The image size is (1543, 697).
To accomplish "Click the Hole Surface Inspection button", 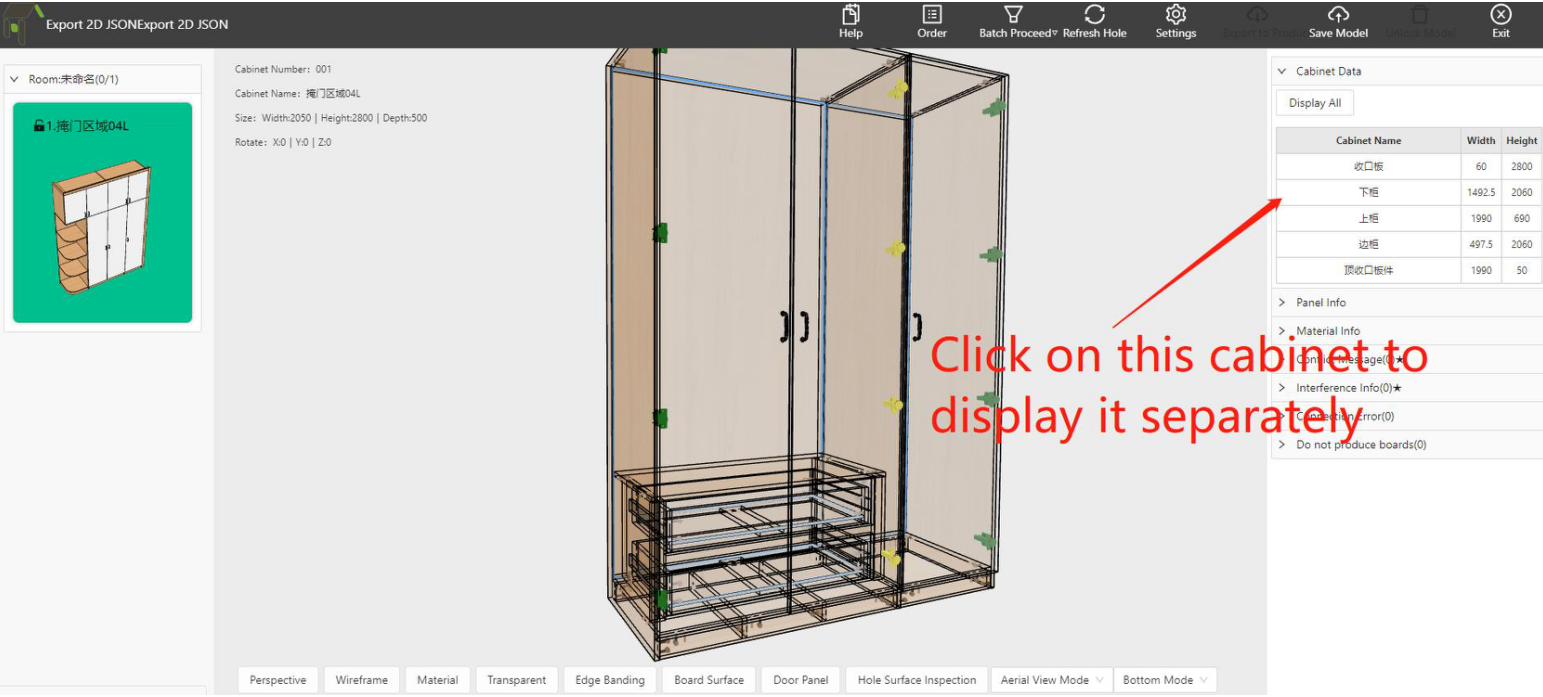I will tap(916, 680).
